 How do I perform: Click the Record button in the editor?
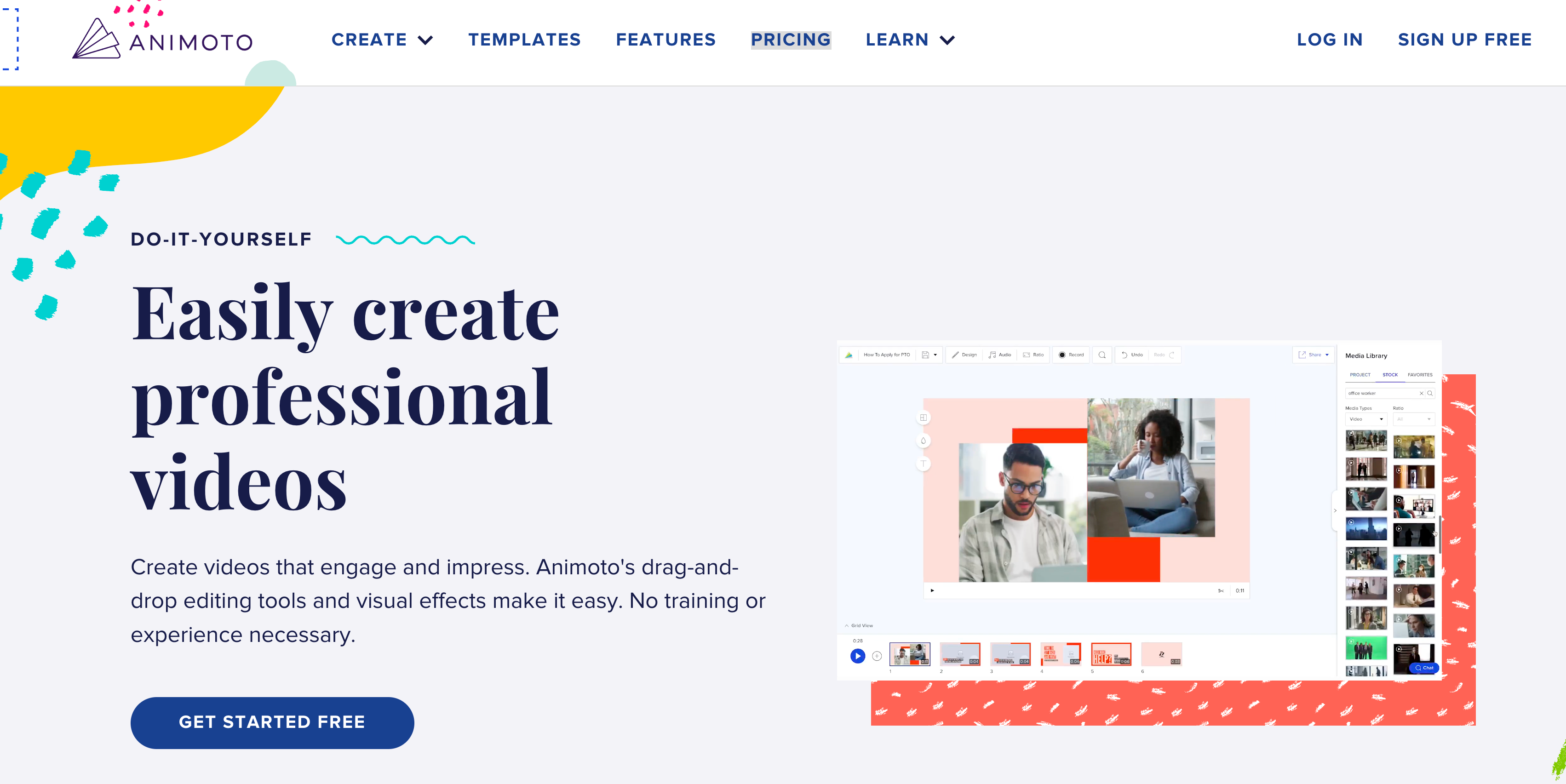tap(1071, 355)
